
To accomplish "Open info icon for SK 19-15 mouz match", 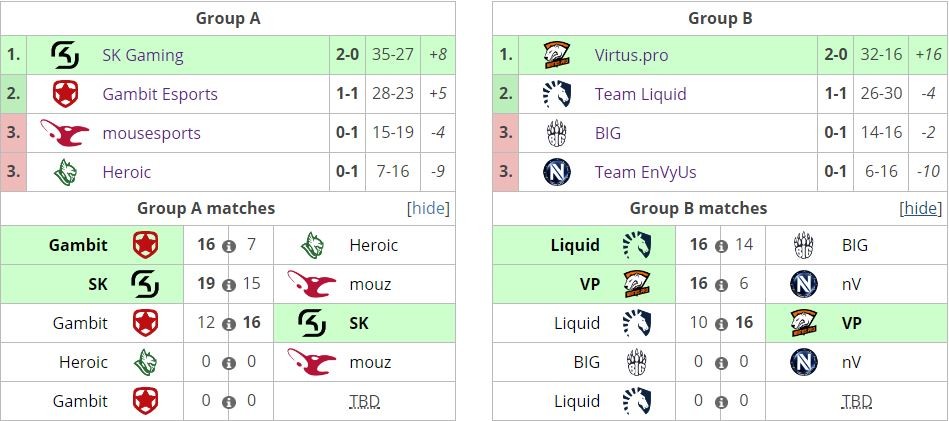I will 229,286.
